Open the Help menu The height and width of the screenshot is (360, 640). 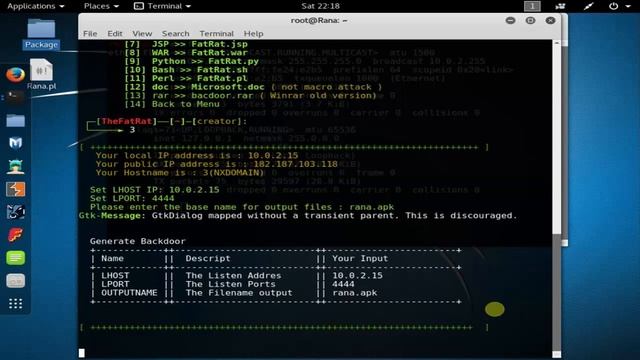point(253,33)
